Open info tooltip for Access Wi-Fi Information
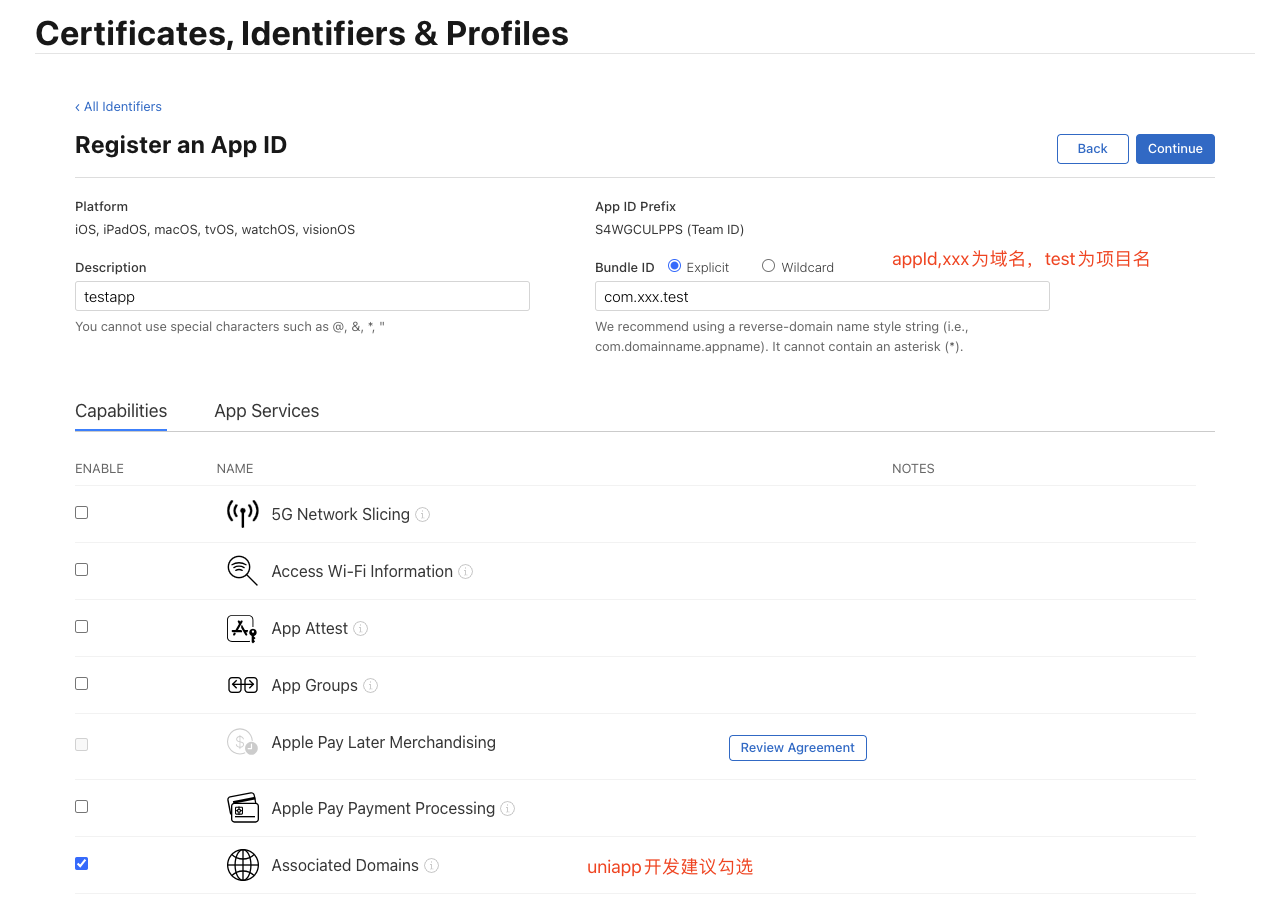The image size is (1280, 905). pos(466,572)
